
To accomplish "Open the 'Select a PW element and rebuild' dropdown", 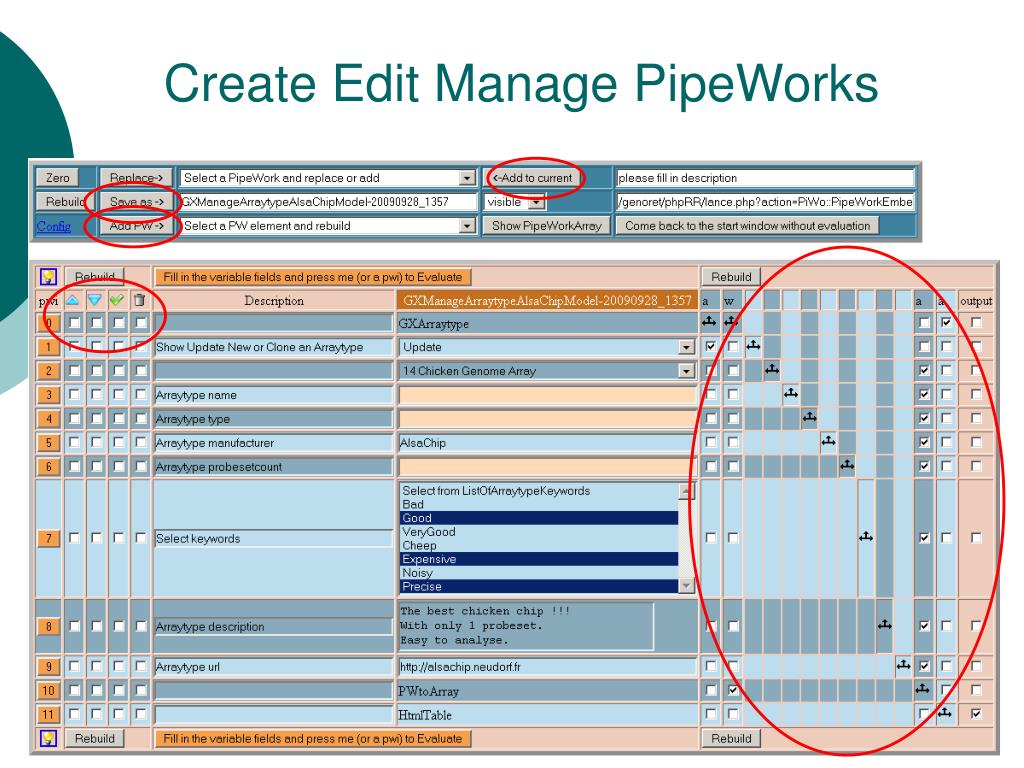I will (x=466, y=226).
